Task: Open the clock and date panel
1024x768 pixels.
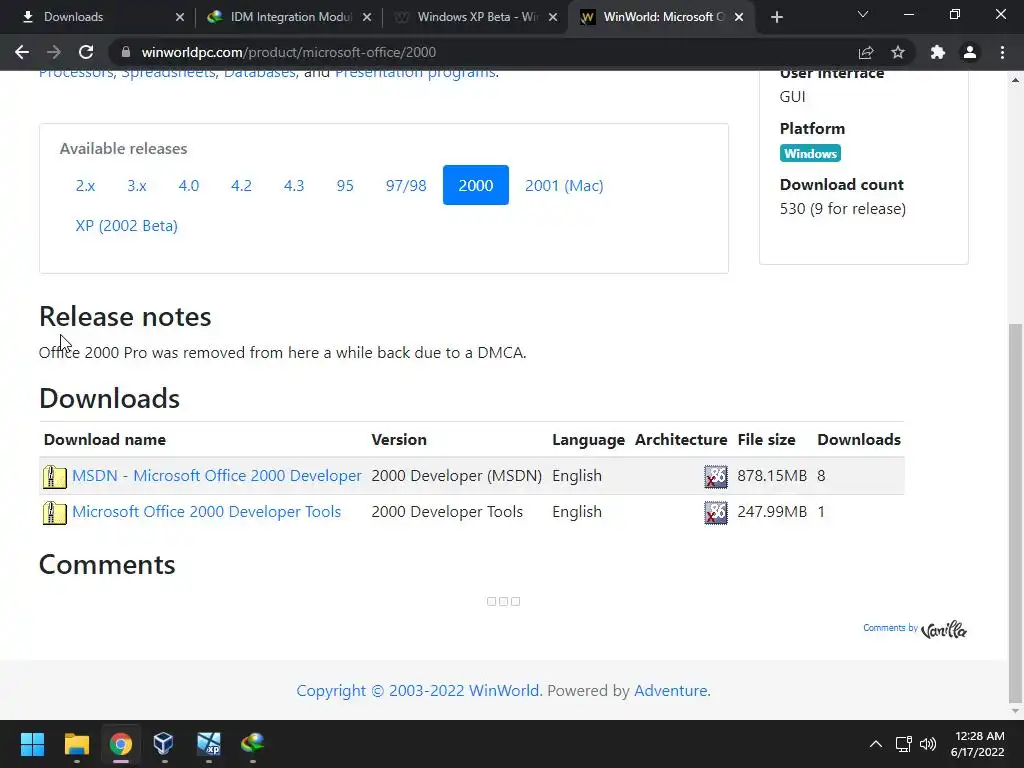Action: click(978, 744)
